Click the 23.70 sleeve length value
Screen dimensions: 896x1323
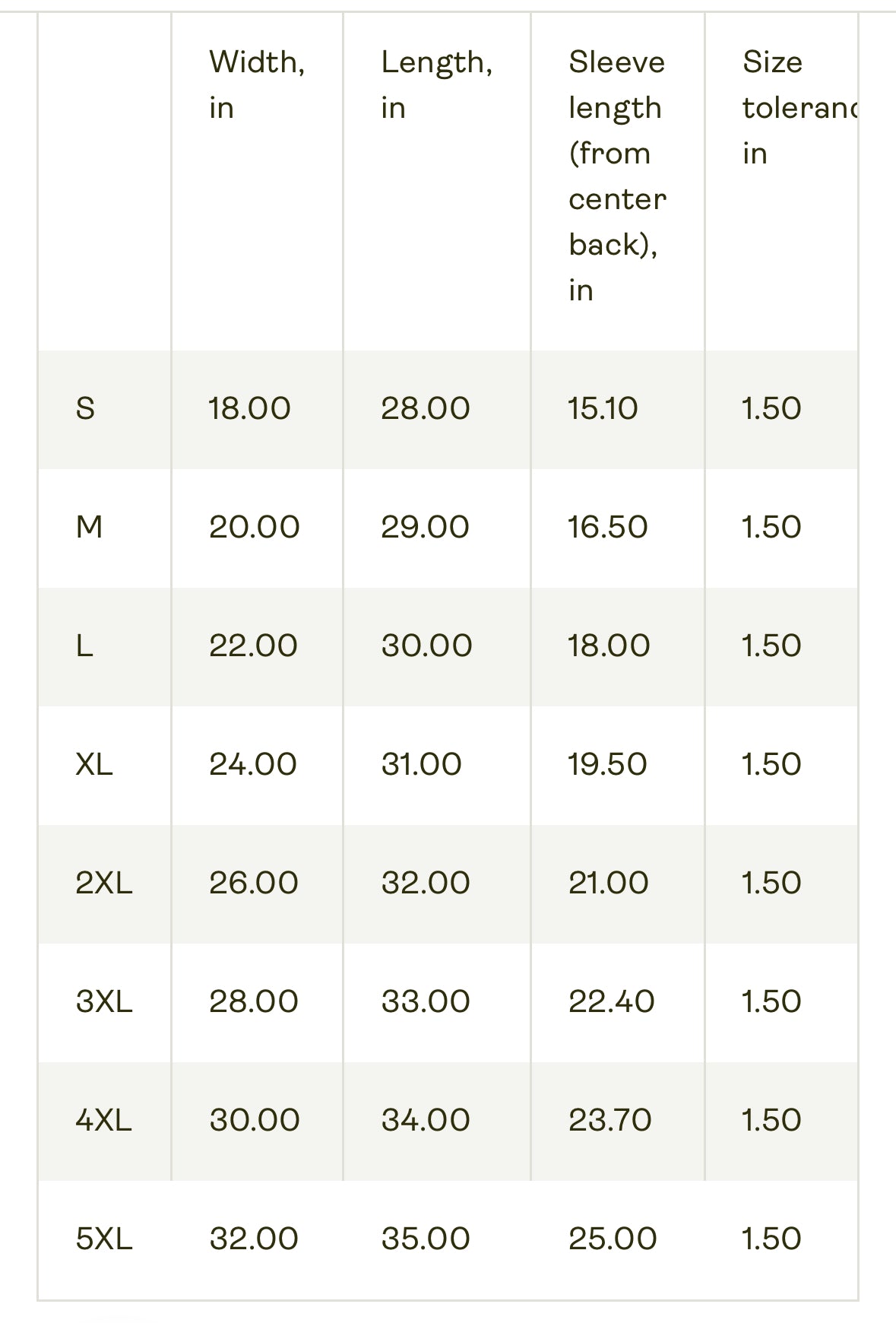click(609, 1121)
